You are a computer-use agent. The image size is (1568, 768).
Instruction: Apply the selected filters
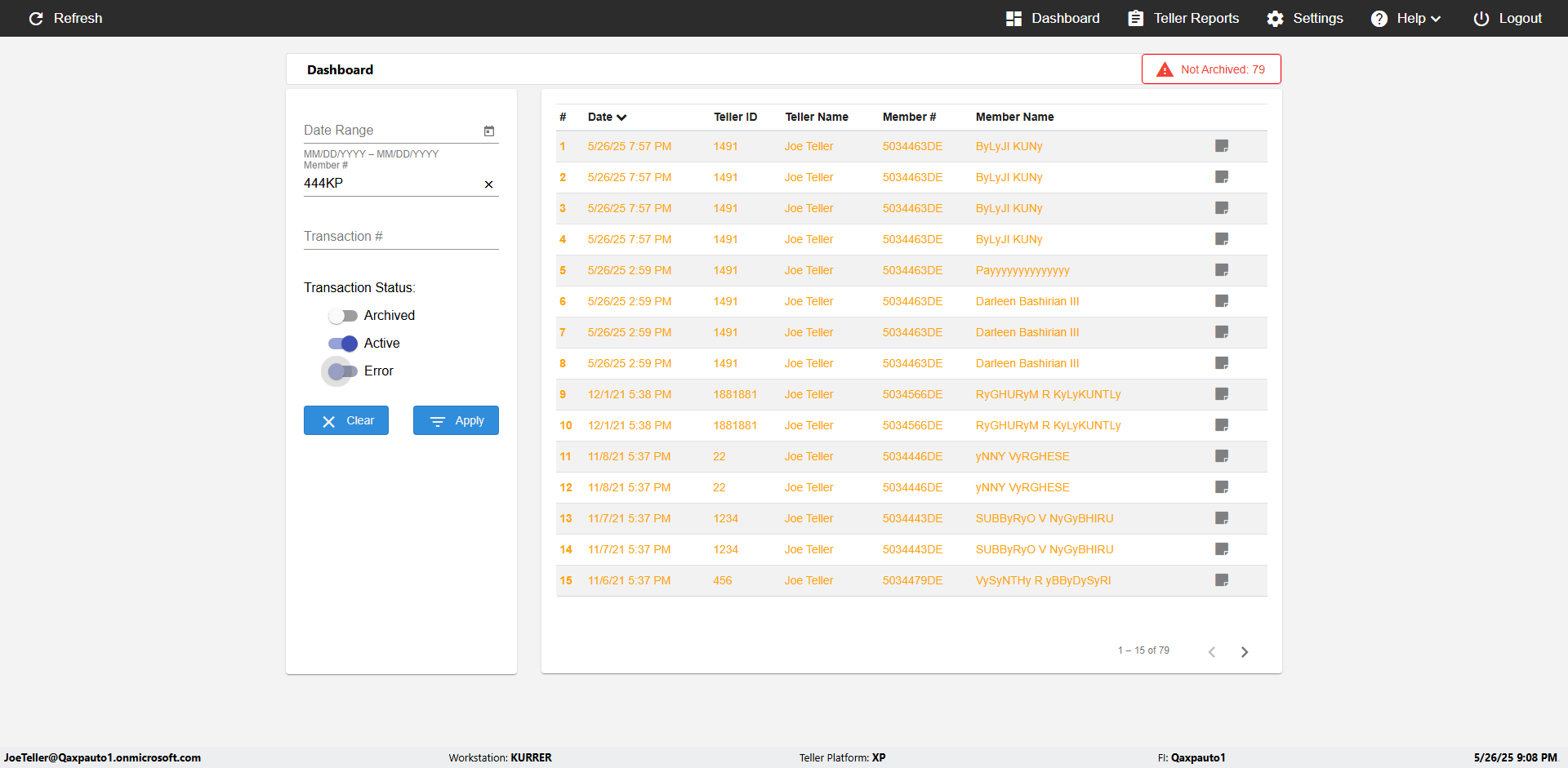click(456, 420)
